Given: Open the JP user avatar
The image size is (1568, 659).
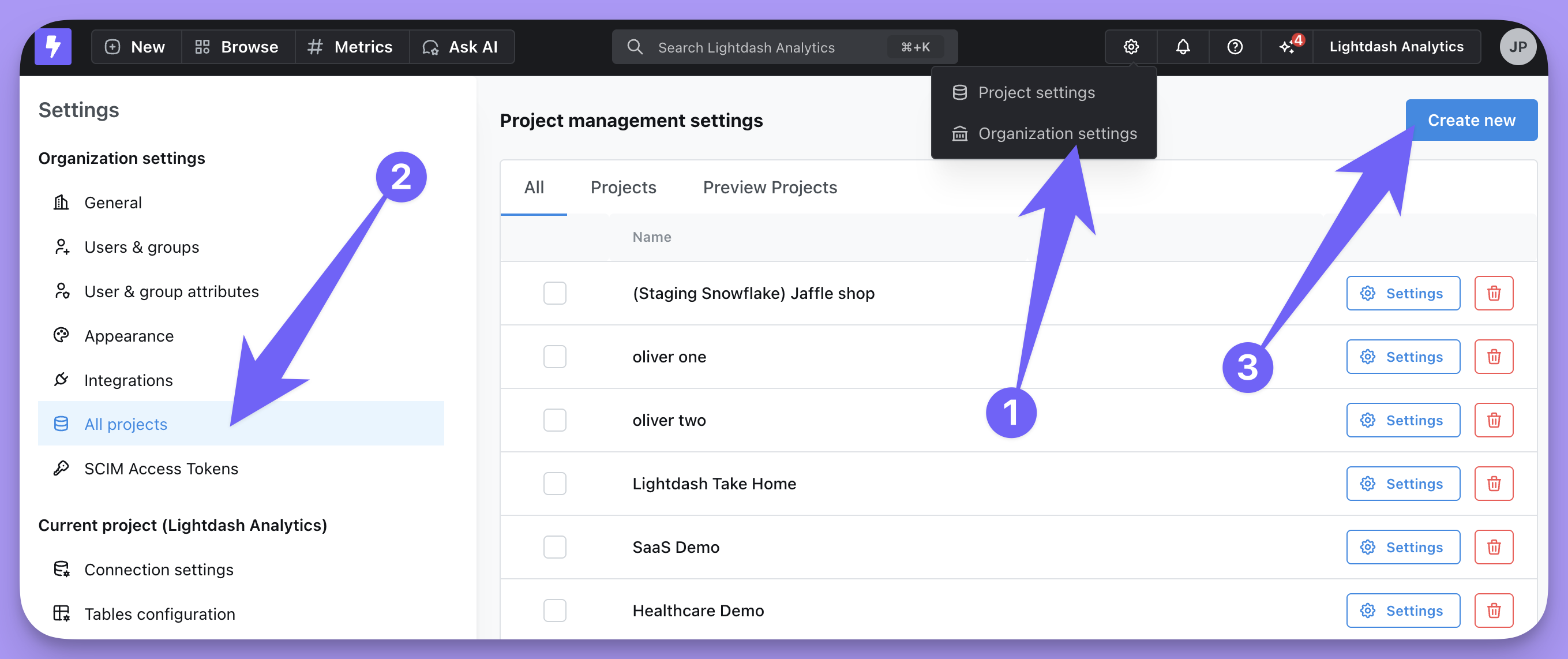Looking at the screenshot, I should point(1517,47).
